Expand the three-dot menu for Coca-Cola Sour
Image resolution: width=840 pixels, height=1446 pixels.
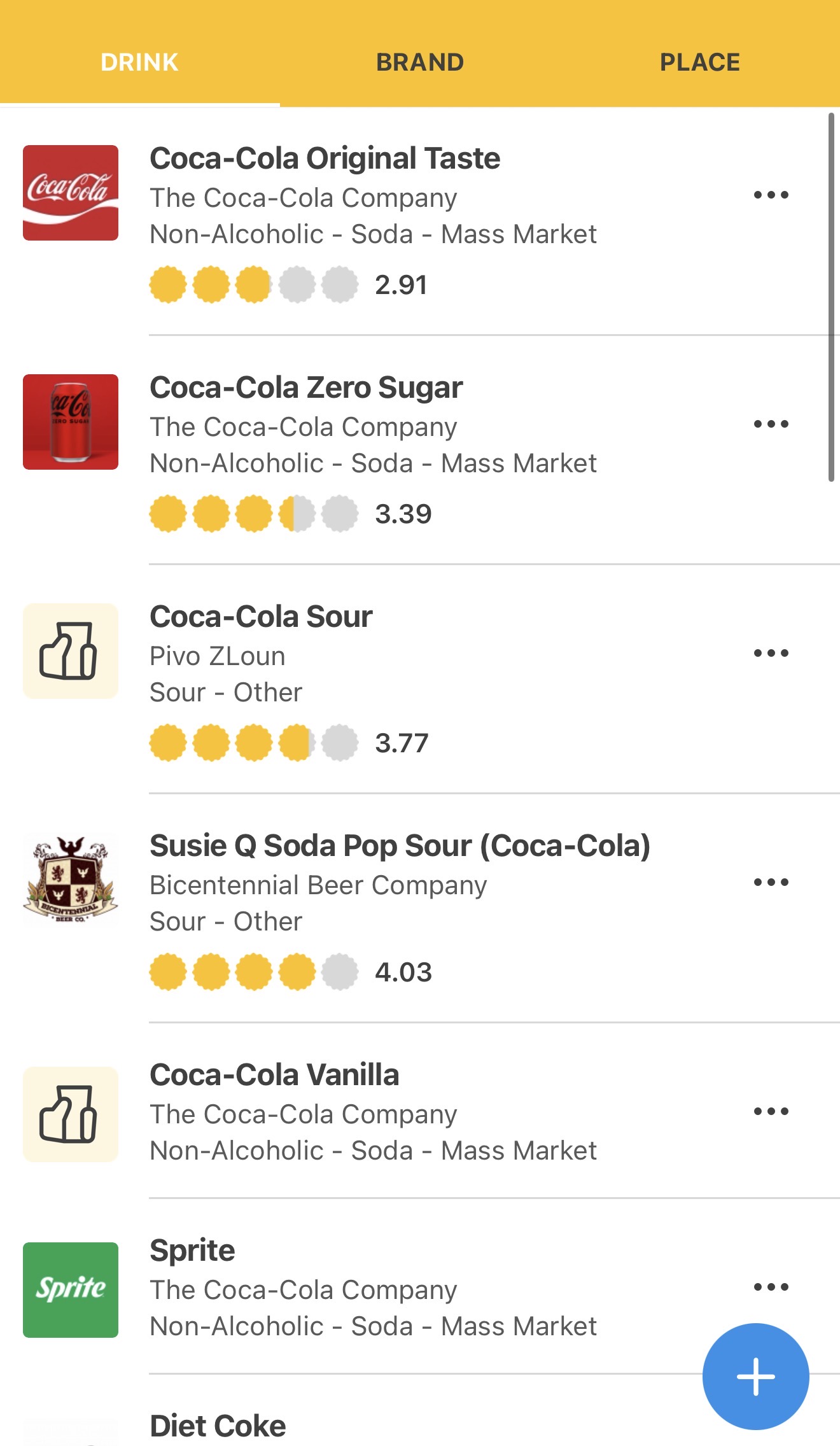point(771,653)
